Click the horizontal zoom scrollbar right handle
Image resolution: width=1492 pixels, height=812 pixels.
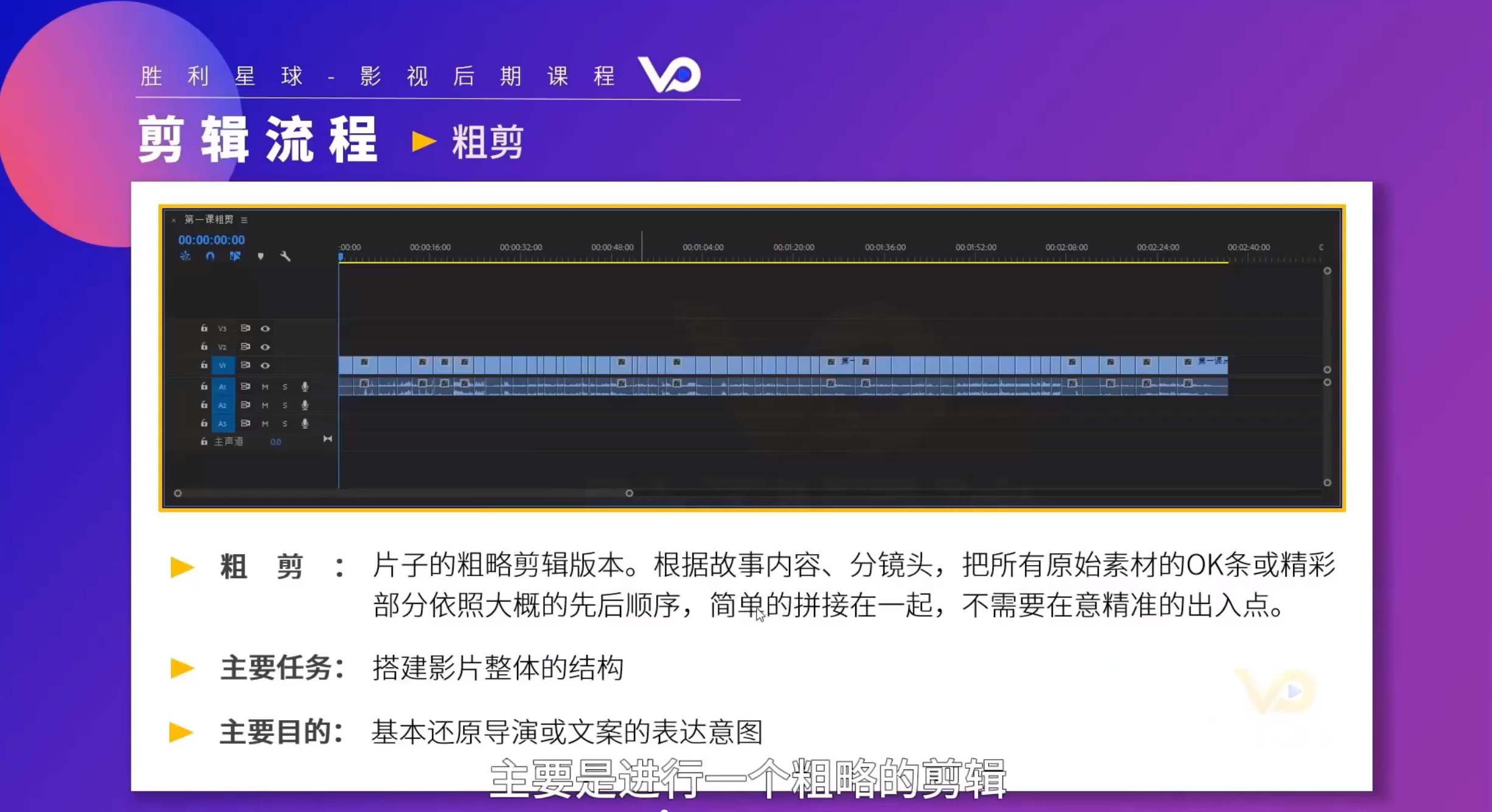point(629,493)
